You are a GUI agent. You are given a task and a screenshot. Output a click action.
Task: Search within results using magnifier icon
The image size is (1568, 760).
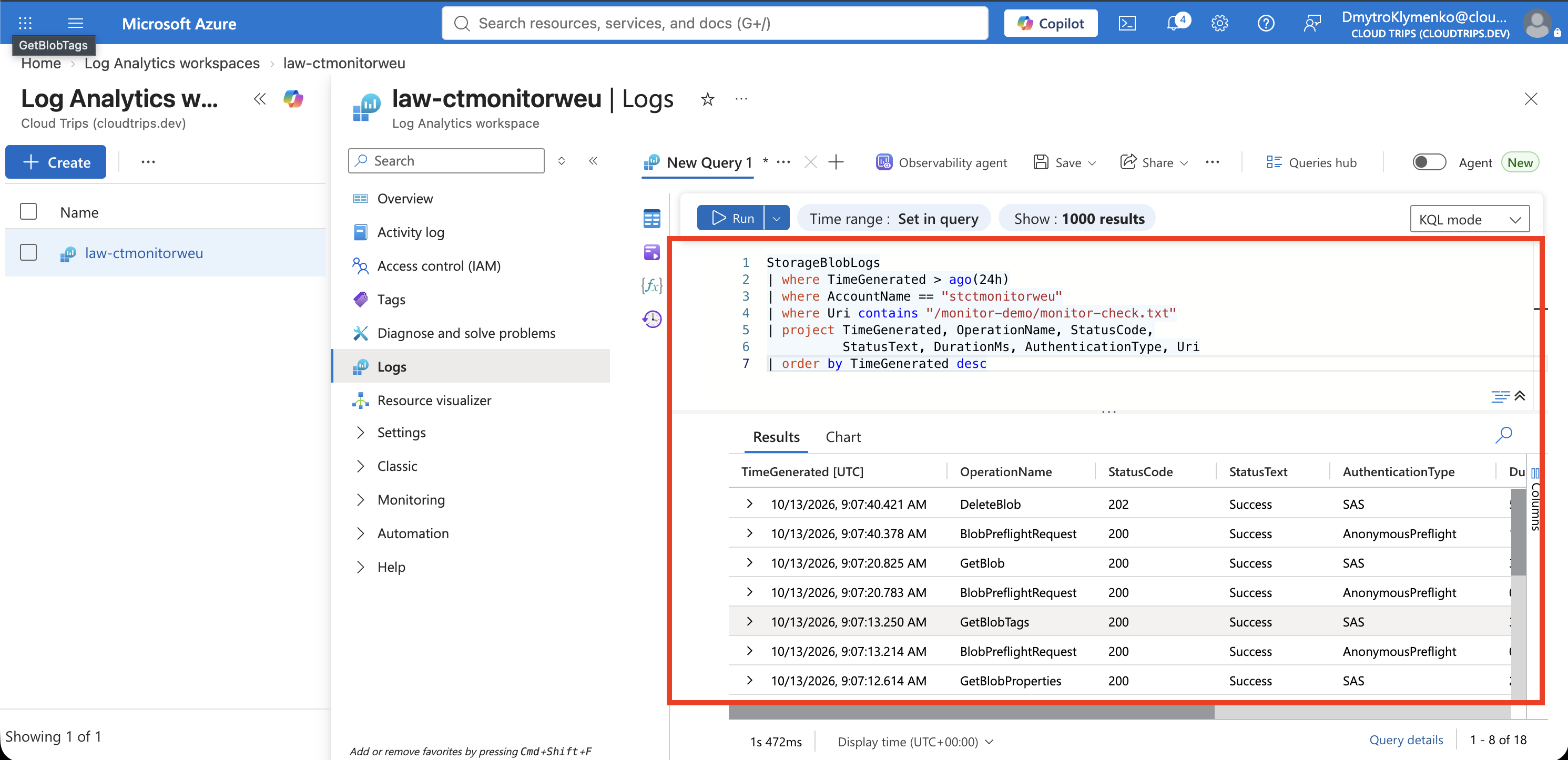point(1503,435)
